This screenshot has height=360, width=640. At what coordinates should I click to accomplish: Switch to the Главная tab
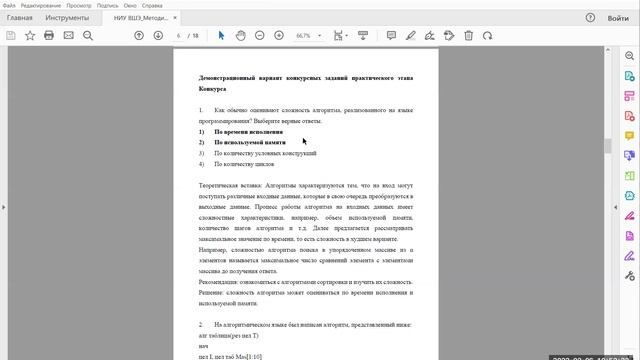coord(20,18)
